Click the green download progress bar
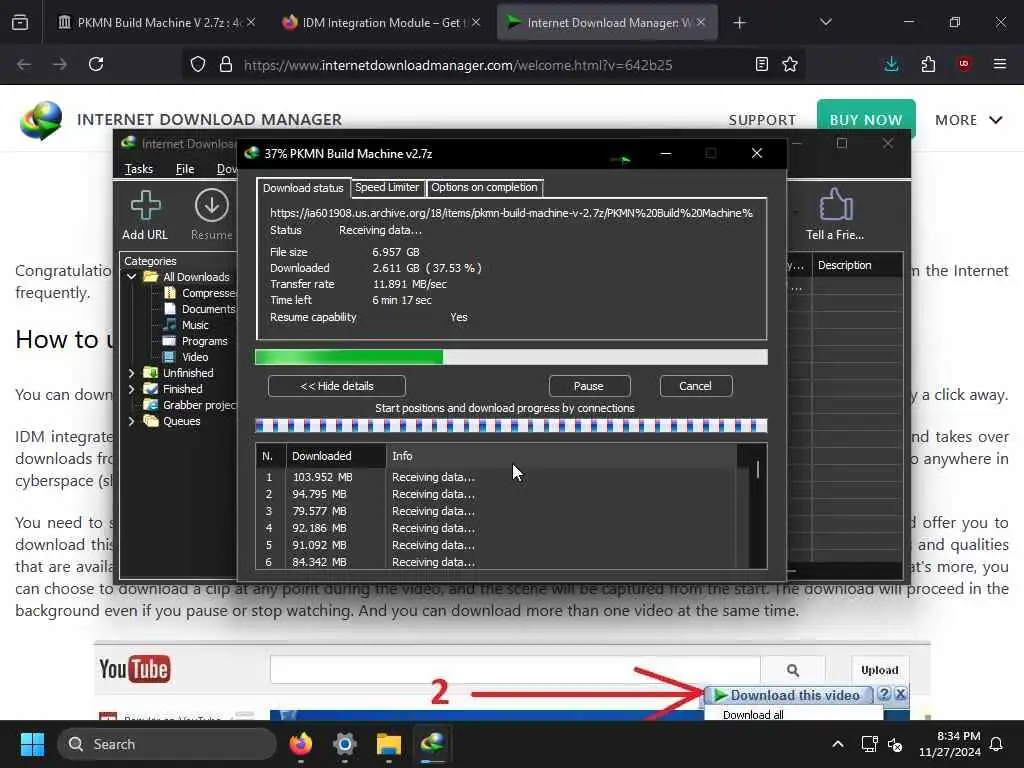The width and height of the screenshot is (1024, 768). [x=511, y=357]
